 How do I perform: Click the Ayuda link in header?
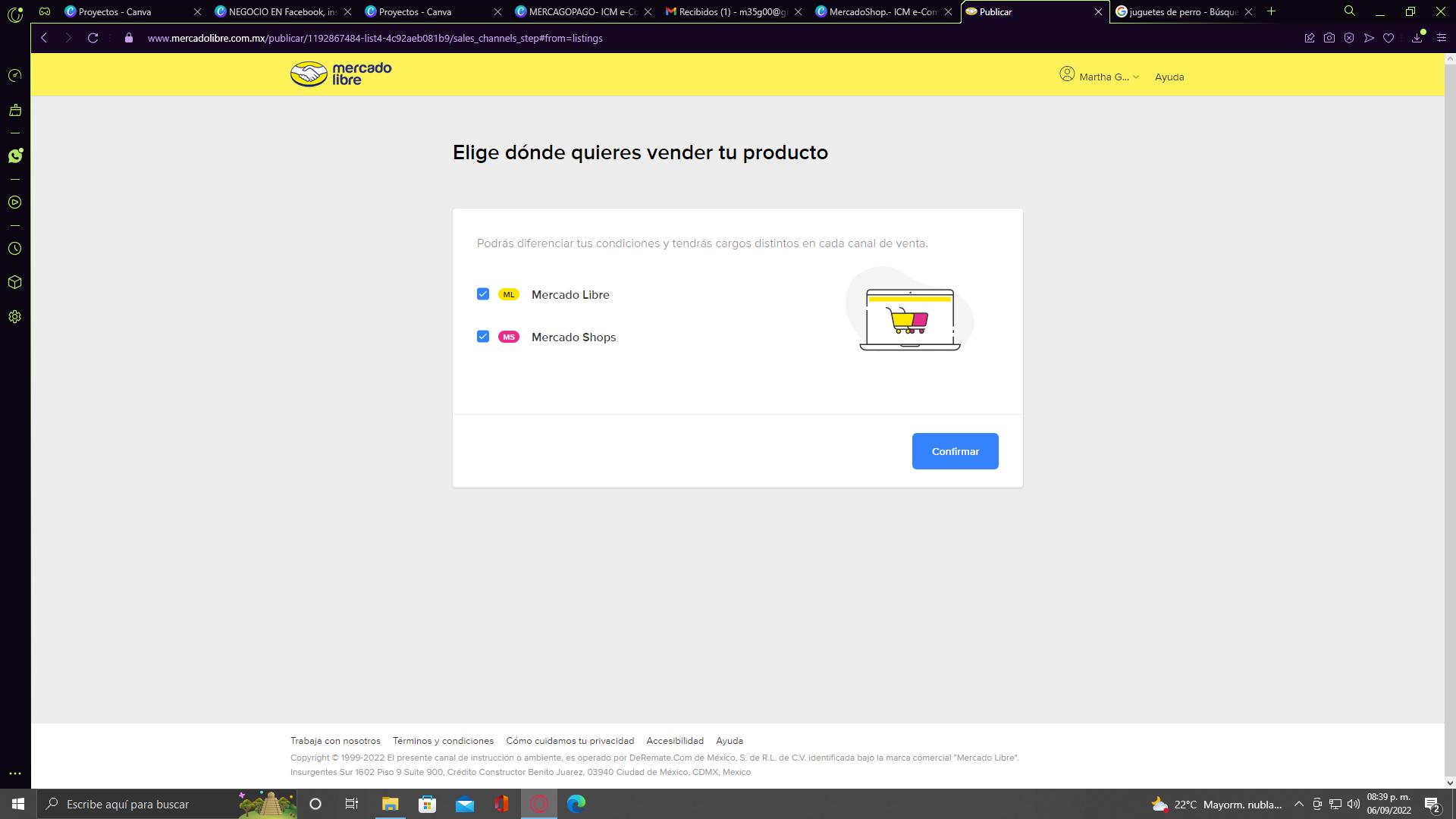click(x=1169, y=77)
